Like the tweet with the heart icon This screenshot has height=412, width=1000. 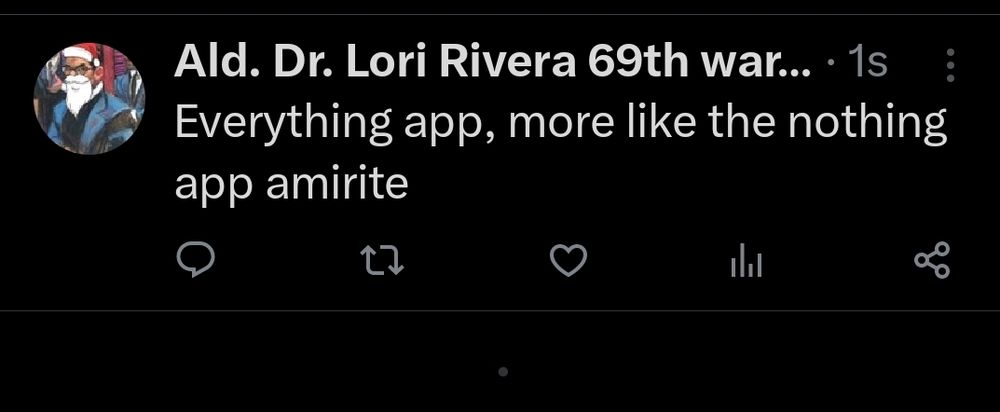tap(568, 262)
